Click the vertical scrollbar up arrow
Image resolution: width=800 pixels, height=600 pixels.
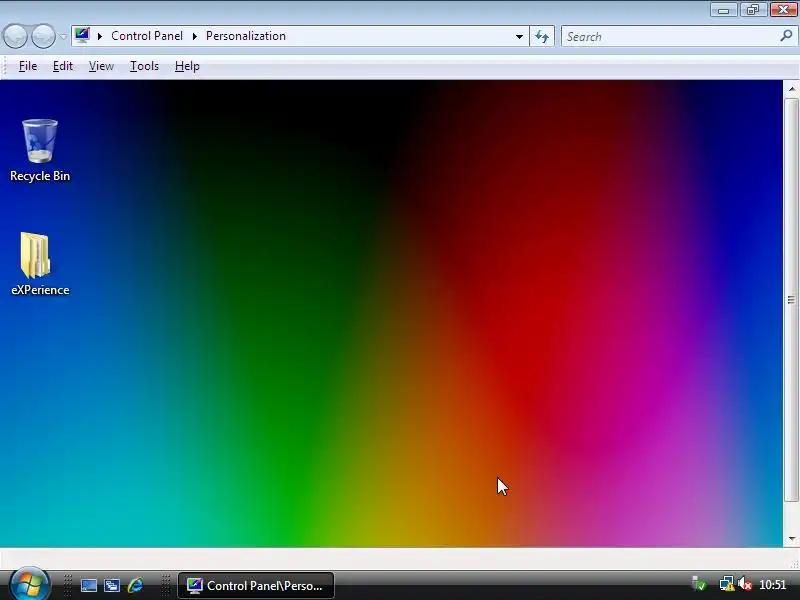coord(791,89)
